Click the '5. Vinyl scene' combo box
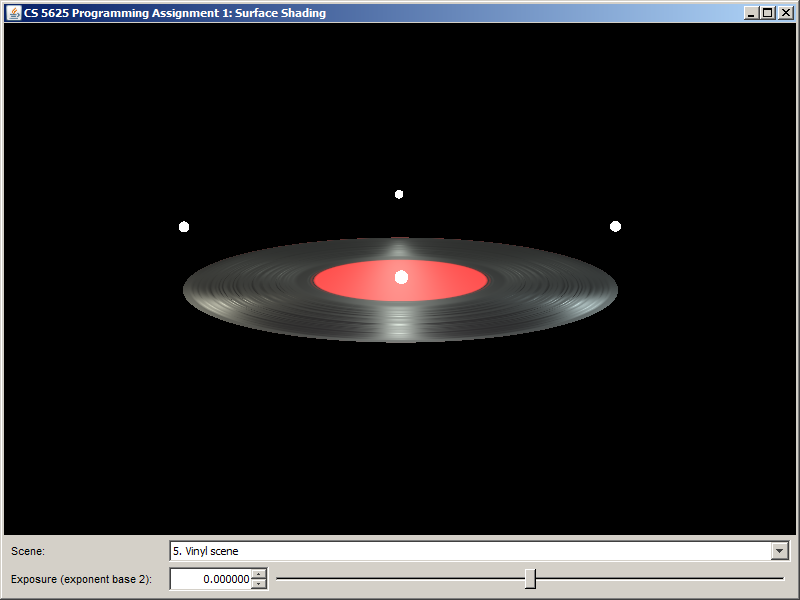Screen dimensions: 800x600 point(470,551)
